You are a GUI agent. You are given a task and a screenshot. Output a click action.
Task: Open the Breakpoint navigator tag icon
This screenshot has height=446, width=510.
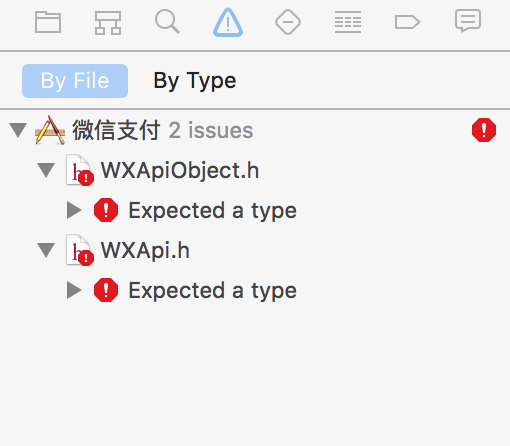coord(407,22)
